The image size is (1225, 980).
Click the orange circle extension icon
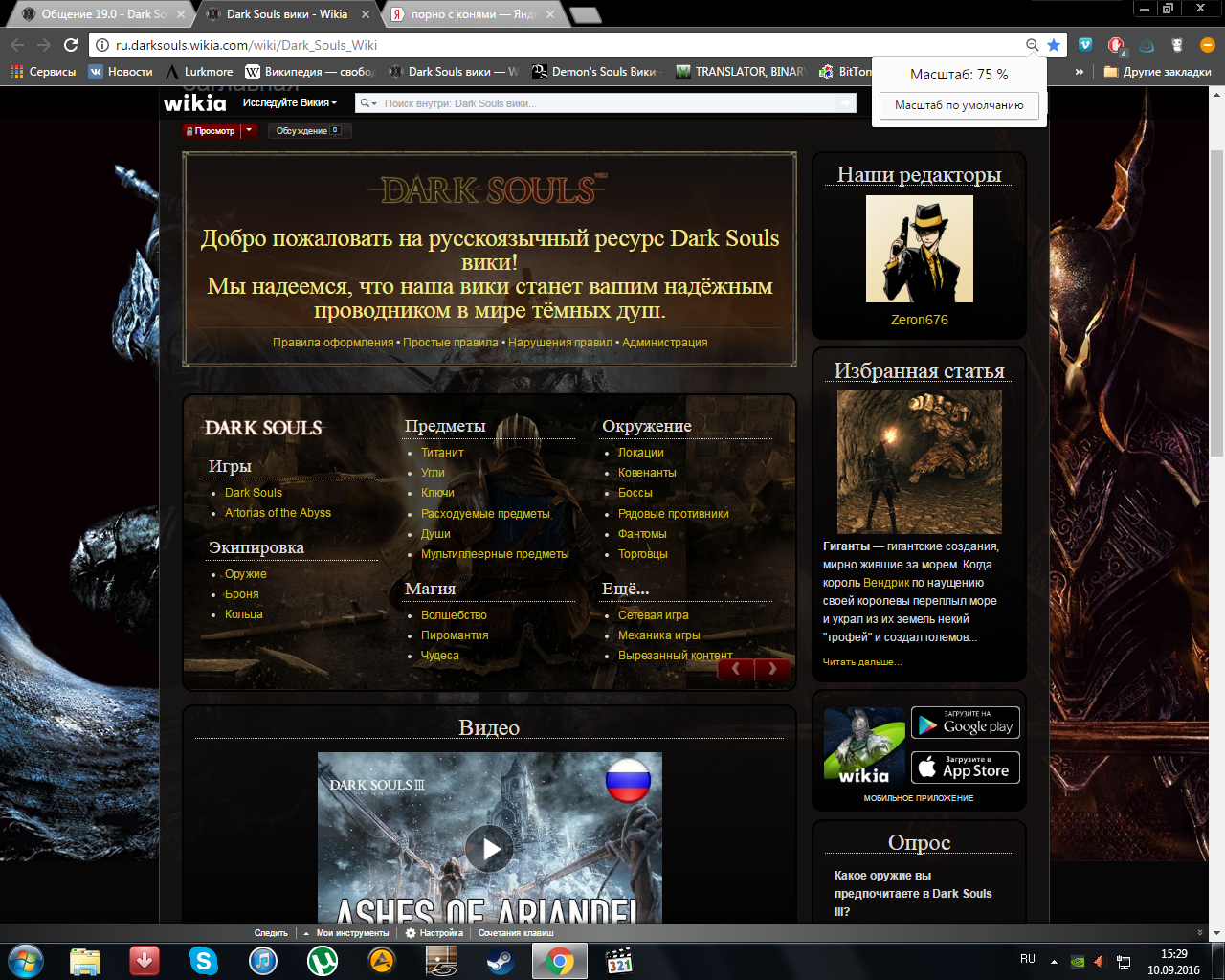coord(1208,45)
